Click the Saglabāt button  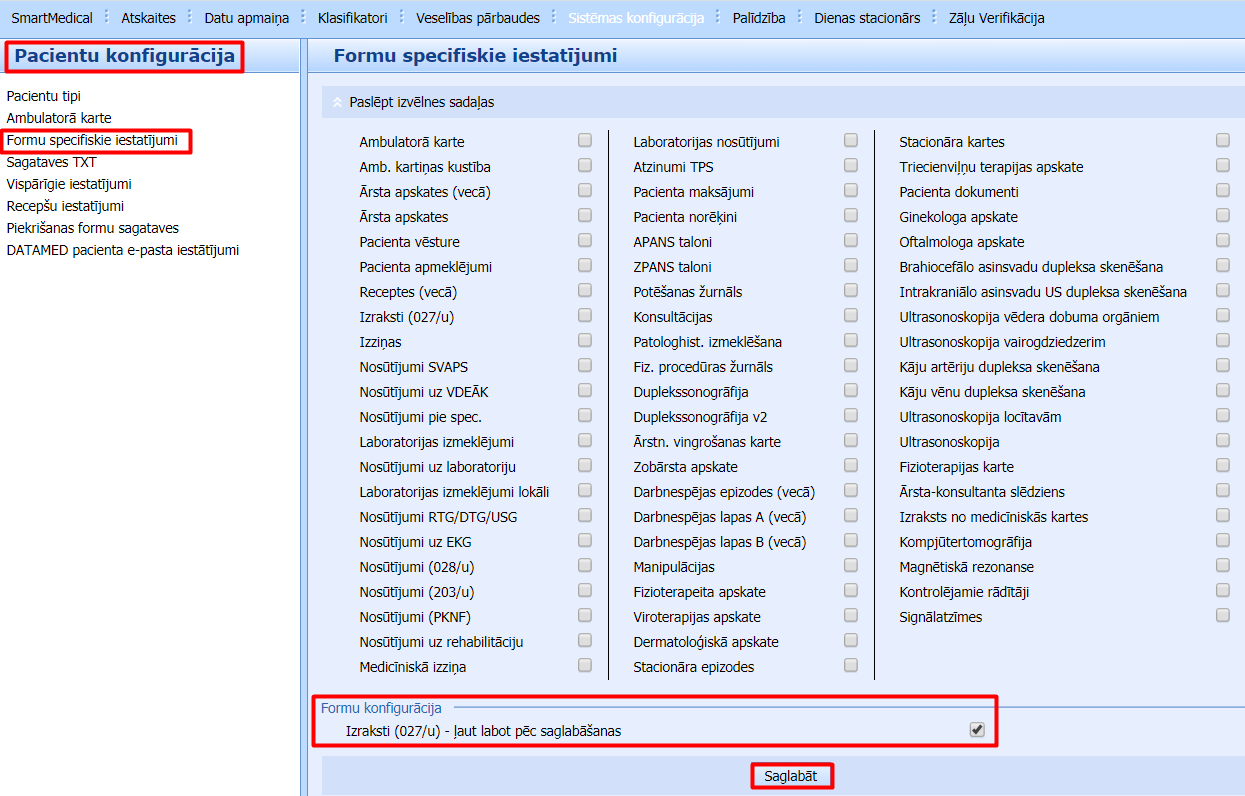coord(791,776)
